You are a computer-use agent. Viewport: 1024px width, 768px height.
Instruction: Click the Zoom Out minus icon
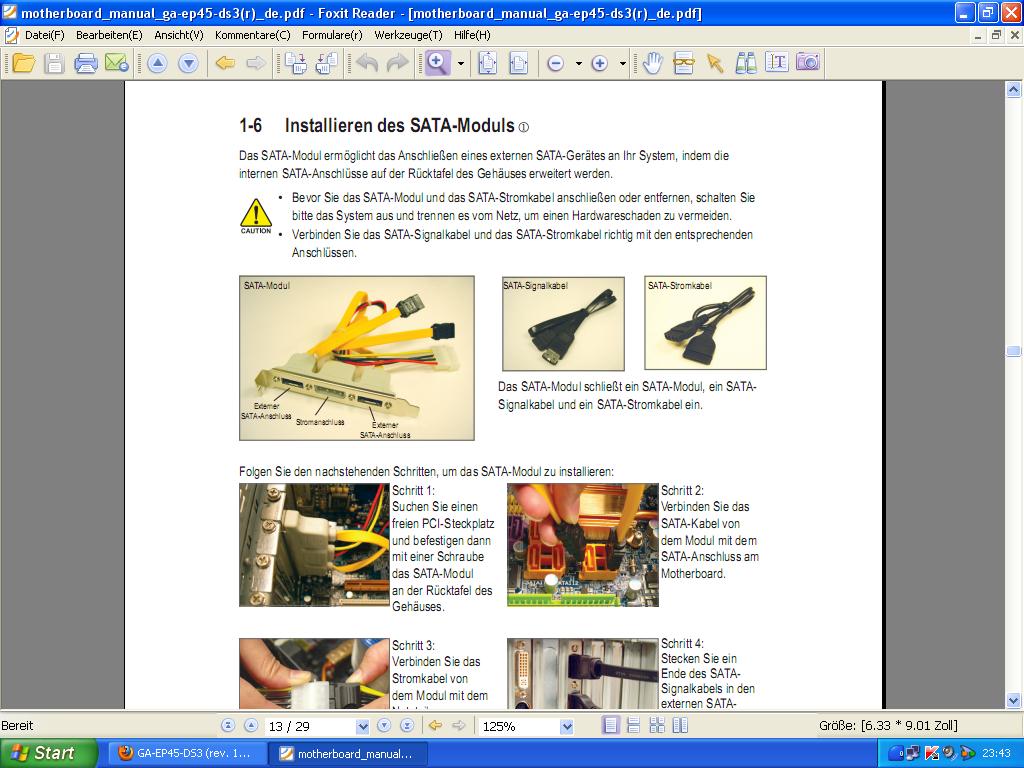click(555, 63)
